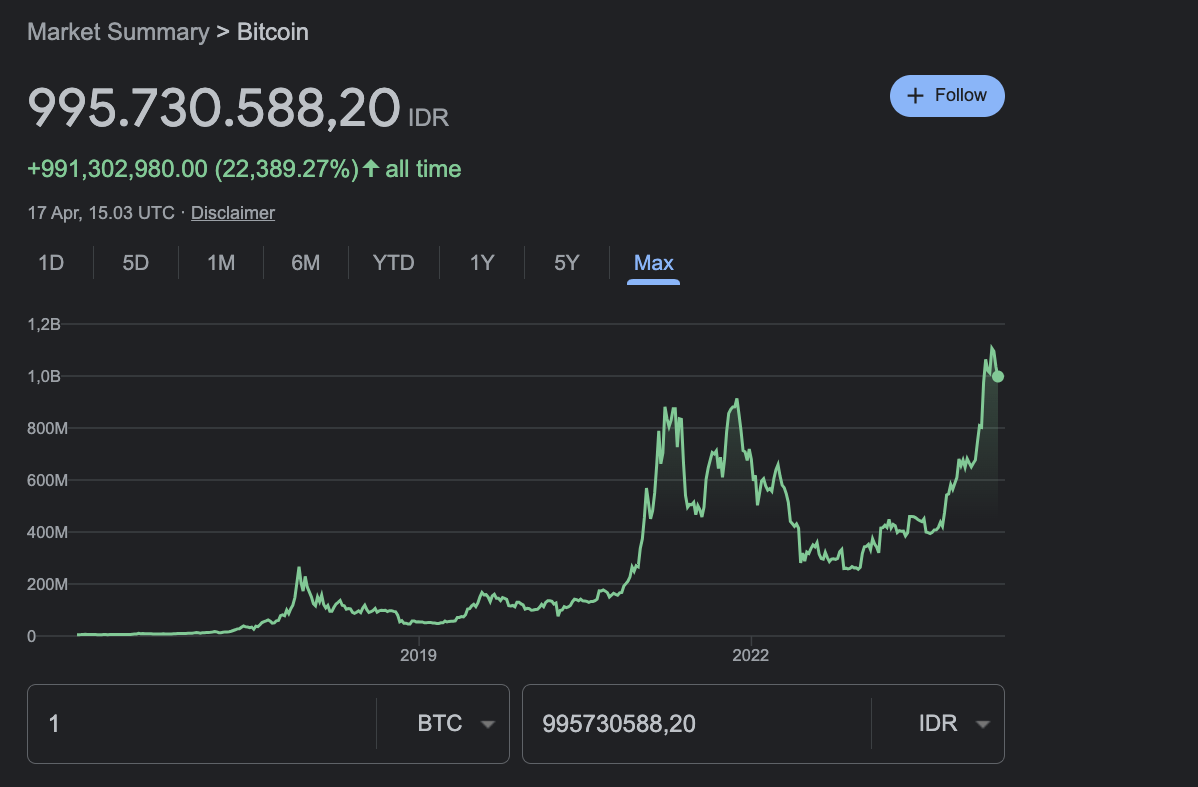Show the YTD chart range
Image resolution: width=1198 pixels, height=787 pixels.
tap(393, 263)
